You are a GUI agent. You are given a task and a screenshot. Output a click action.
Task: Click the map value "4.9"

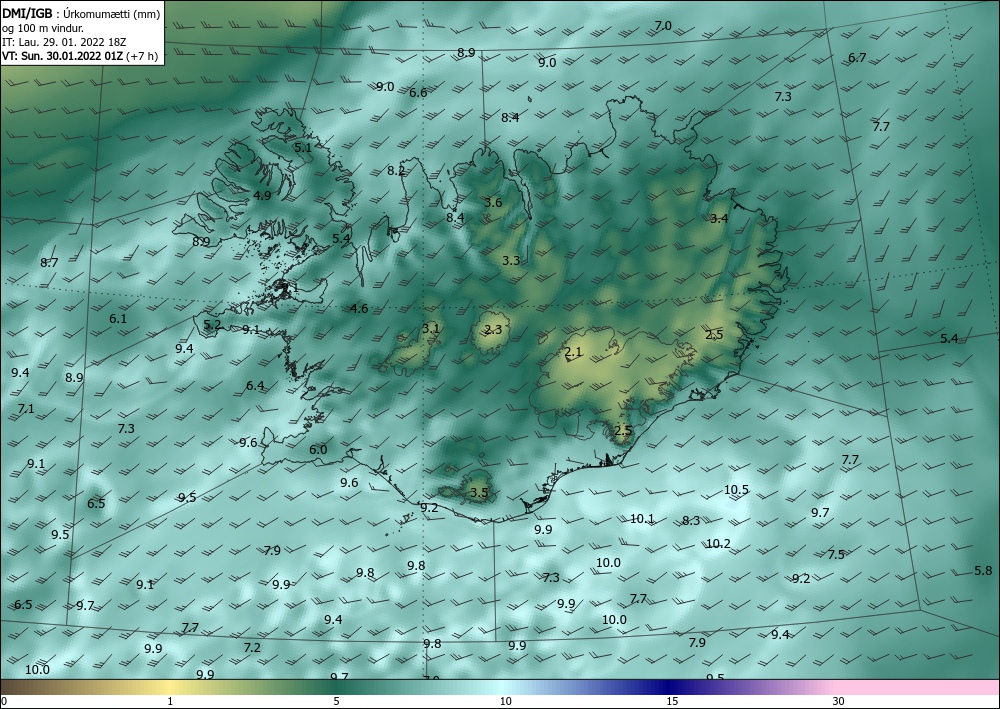(262, 196)
